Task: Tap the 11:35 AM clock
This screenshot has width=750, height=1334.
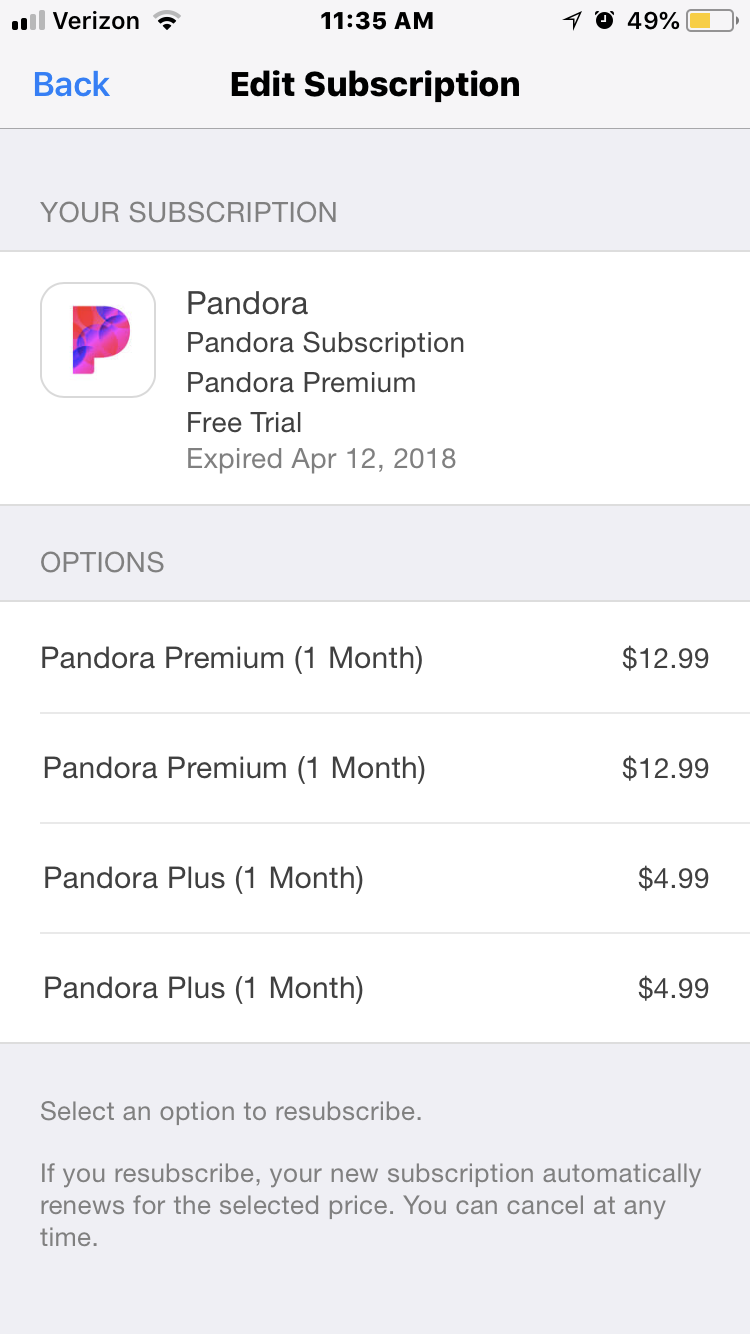Action: pos(377,21)
